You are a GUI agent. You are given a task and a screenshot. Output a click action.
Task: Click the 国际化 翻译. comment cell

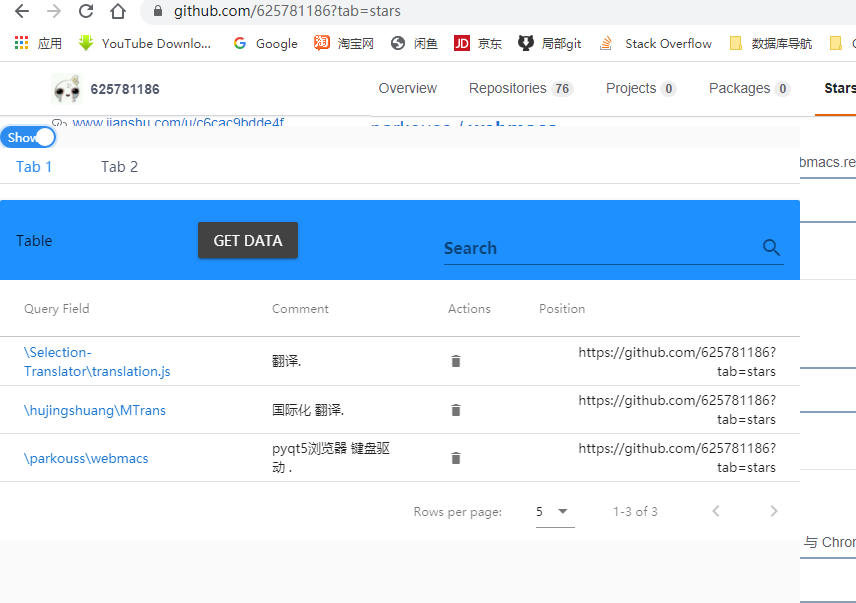coord(308,410)
